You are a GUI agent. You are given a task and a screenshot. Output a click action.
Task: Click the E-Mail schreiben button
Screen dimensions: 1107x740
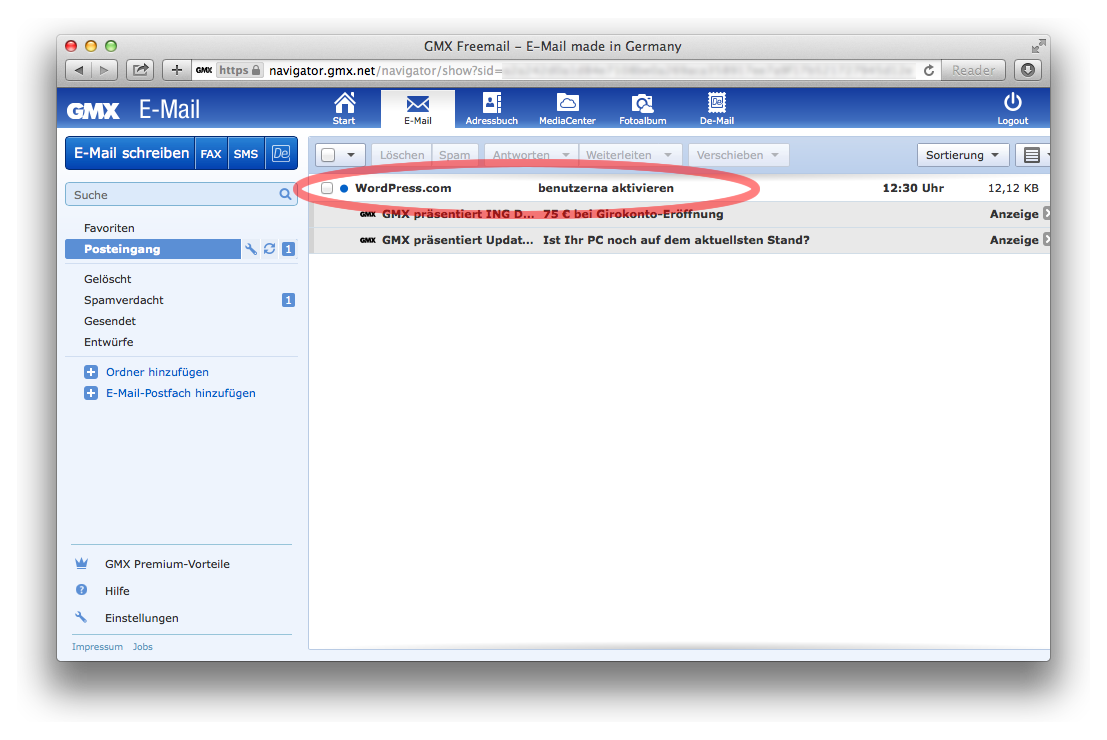pos(131,153)
